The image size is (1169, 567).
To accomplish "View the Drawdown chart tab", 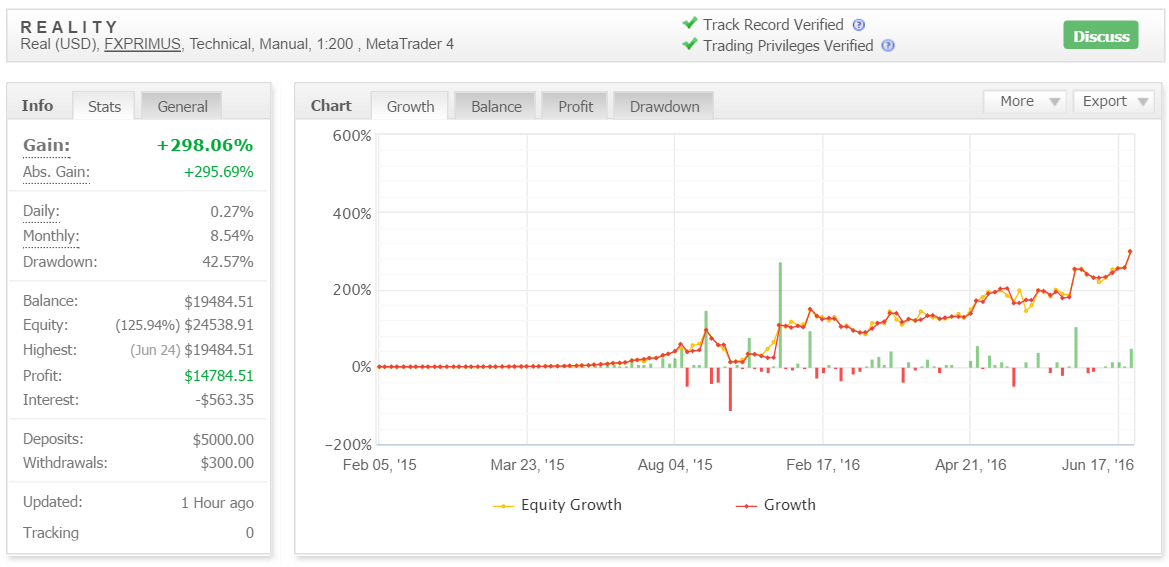I will (664, 106).
